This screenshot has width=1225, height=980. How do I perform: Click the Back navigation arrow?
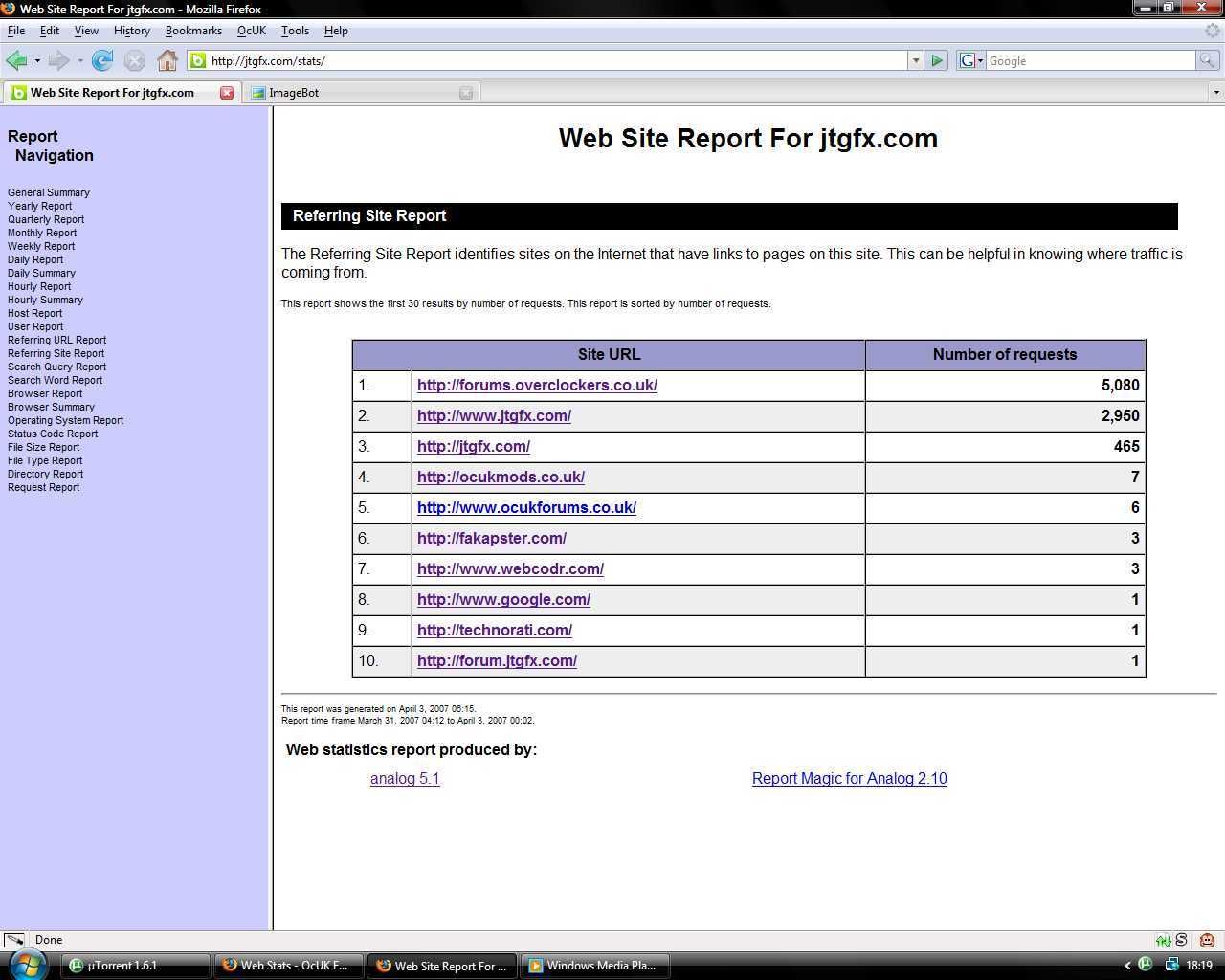[16, 60]
